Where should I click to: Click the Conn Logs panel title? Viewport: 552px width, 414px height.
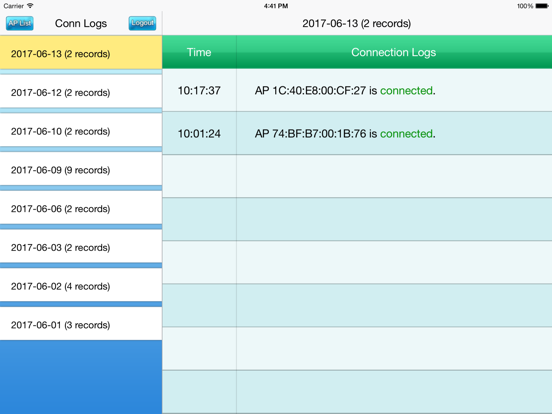click(81, 23)
